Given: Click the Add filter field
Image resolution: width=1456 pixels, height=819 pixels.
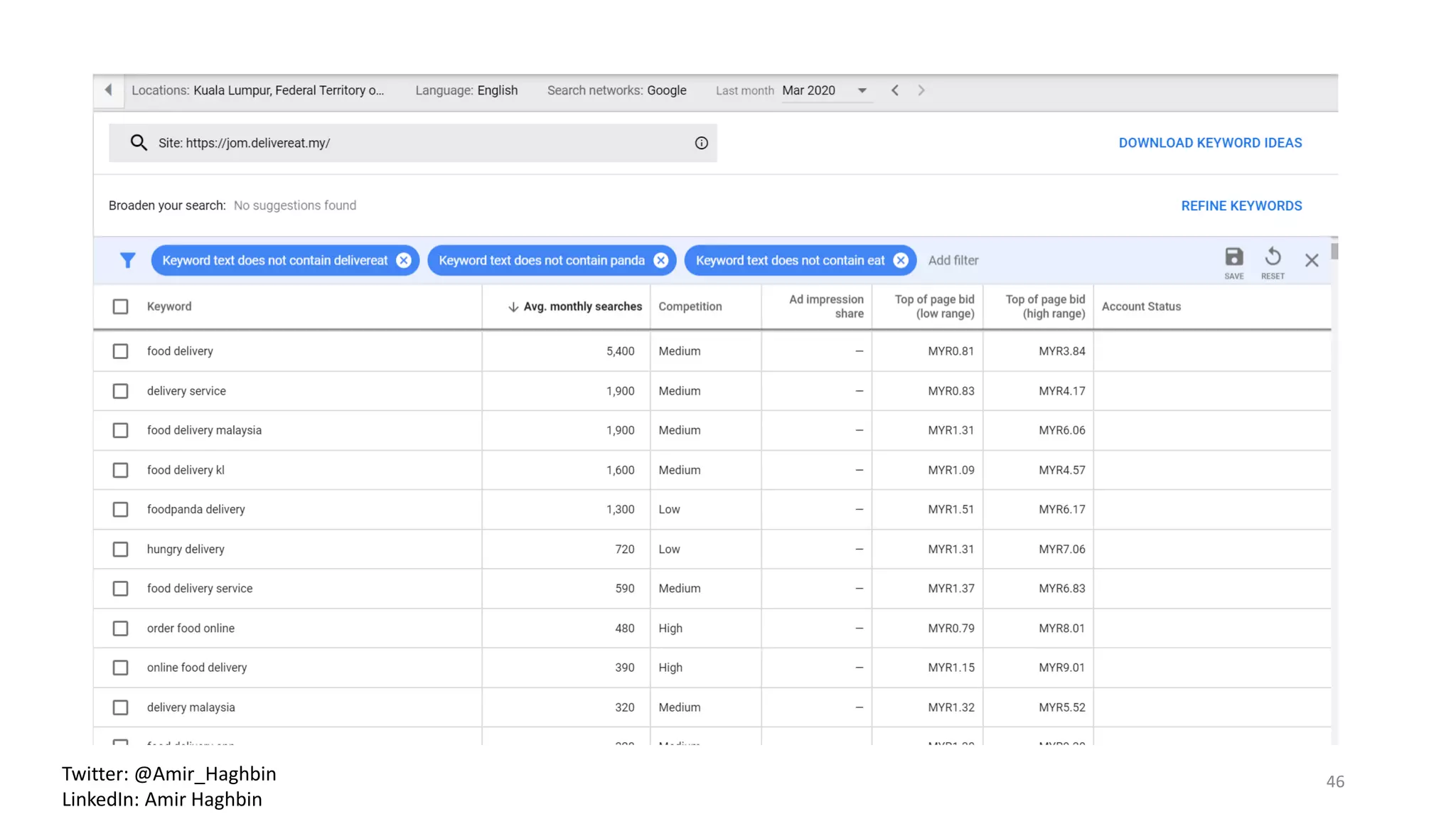Looking at the screenshot, I should (953, 260).
